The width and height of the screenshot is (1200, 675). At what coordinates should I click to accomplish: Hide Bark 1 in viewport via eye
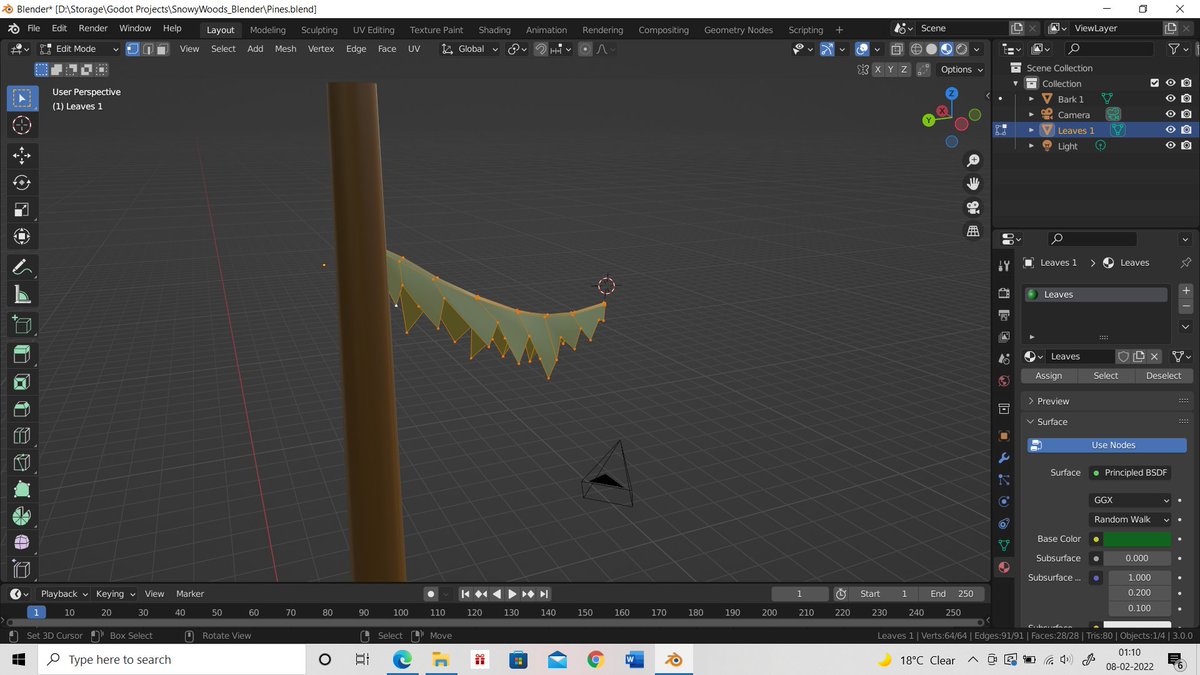click(x=1170, y=99)
